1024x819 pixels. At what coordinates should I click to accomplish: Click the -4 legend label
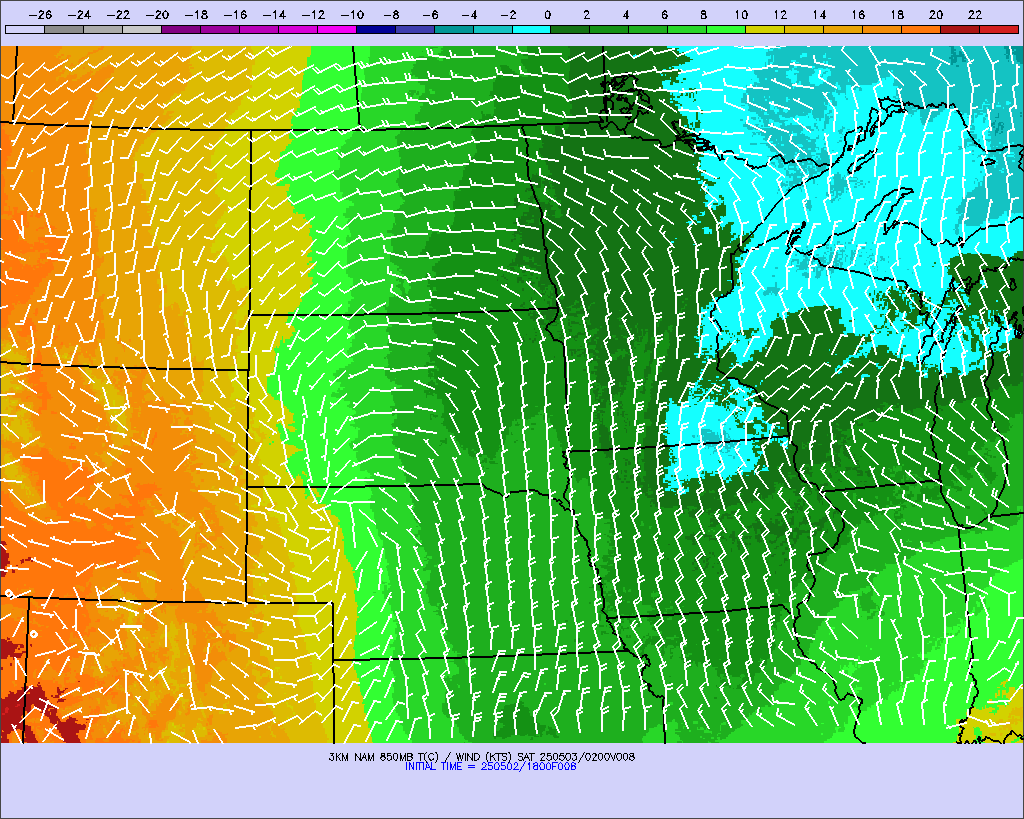[x=469, y=14]
